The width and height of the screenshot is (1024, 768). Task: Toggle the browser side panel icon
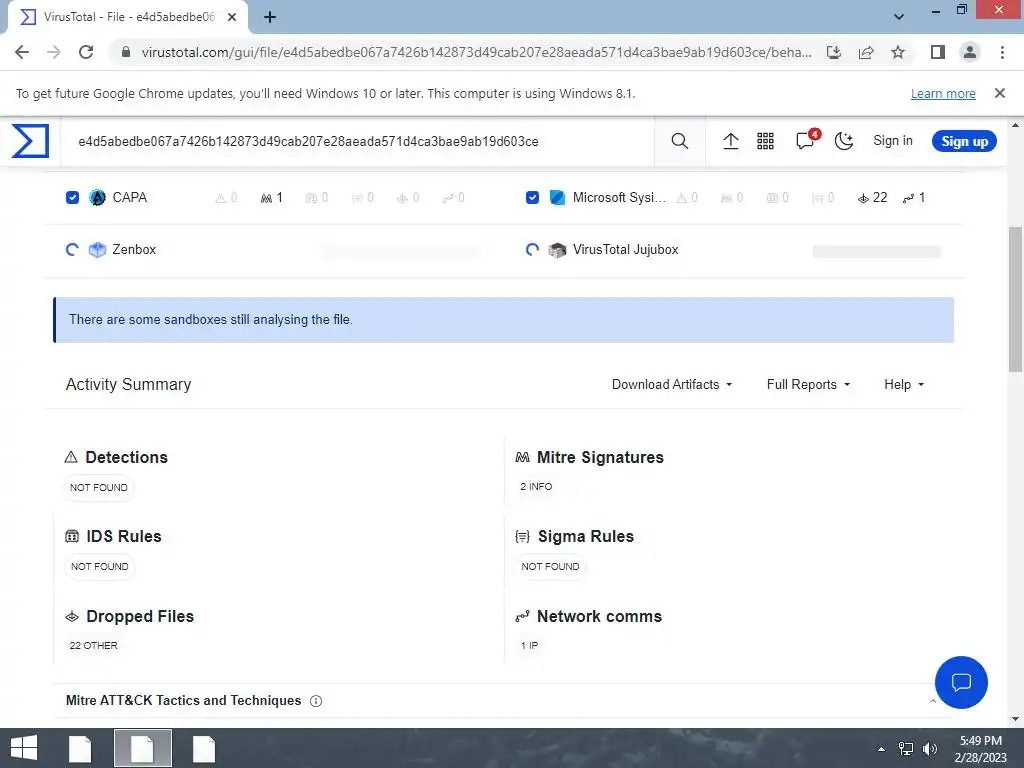point(938,52)
